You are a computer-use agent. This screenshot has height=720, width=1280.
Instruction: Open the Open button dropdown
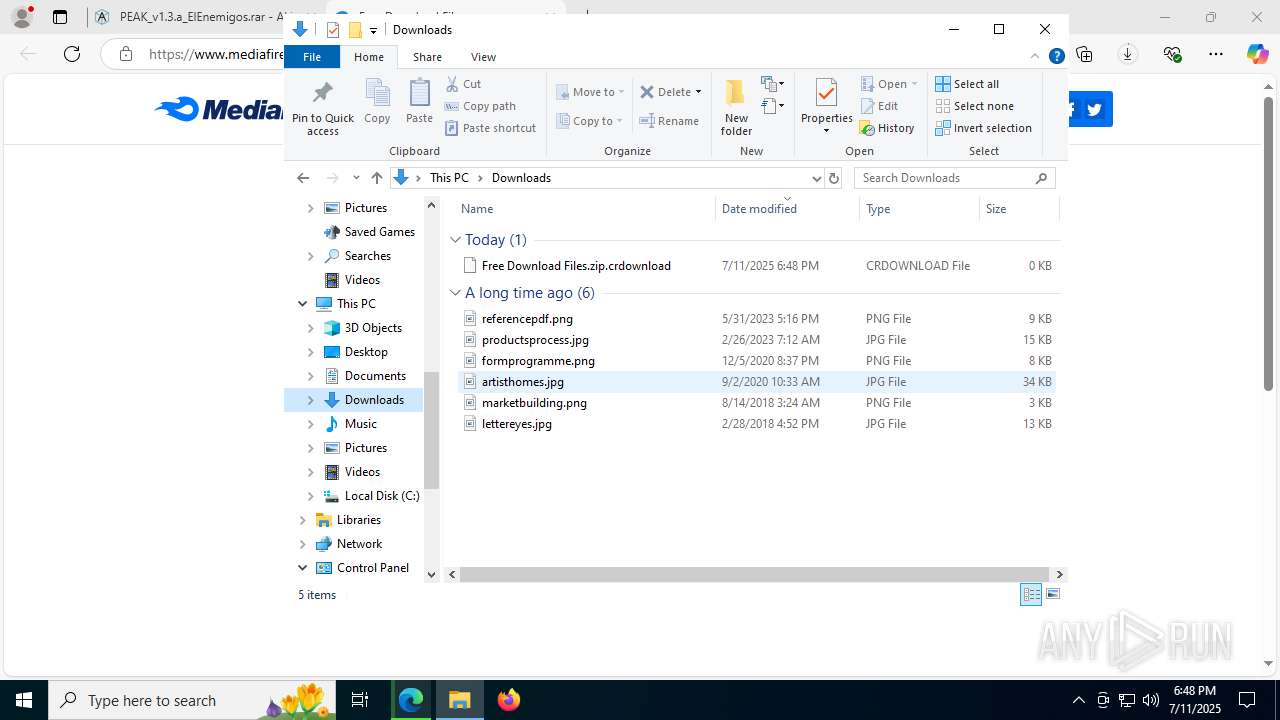(x=914, y=84)
